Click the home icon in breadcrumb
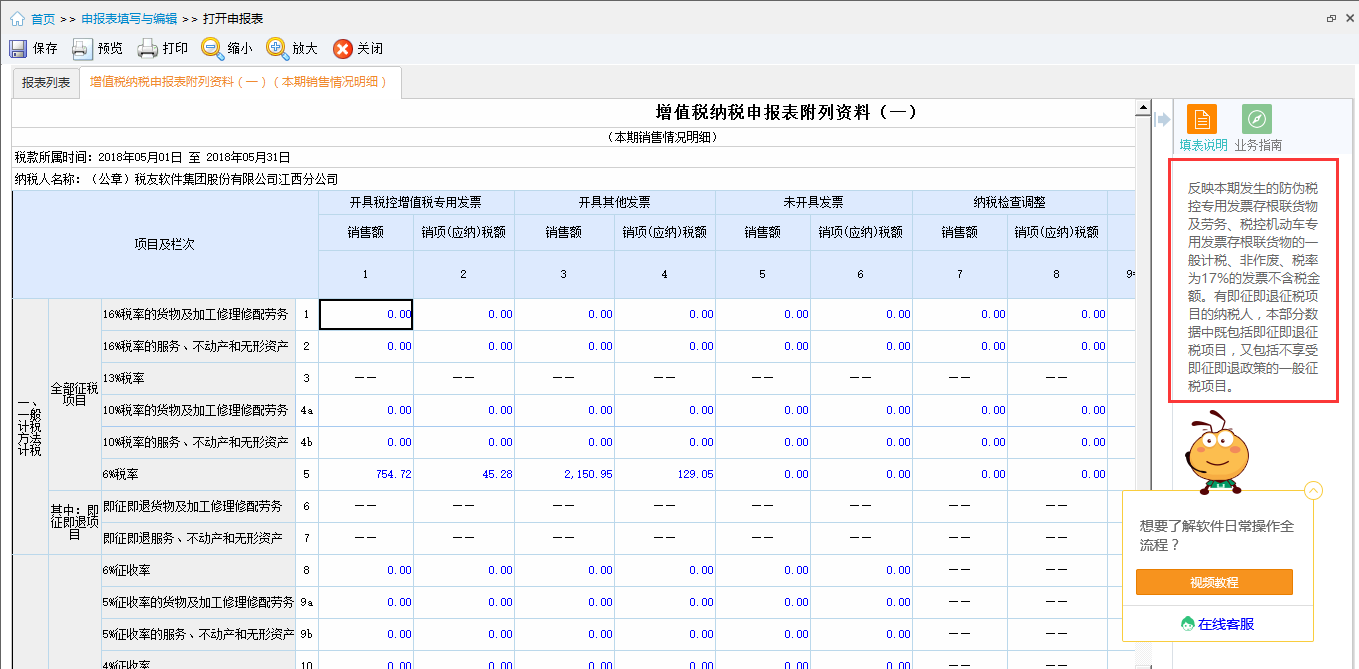Image resolution: width=1359 pixels, height=669 pixels. coord(17,19)
